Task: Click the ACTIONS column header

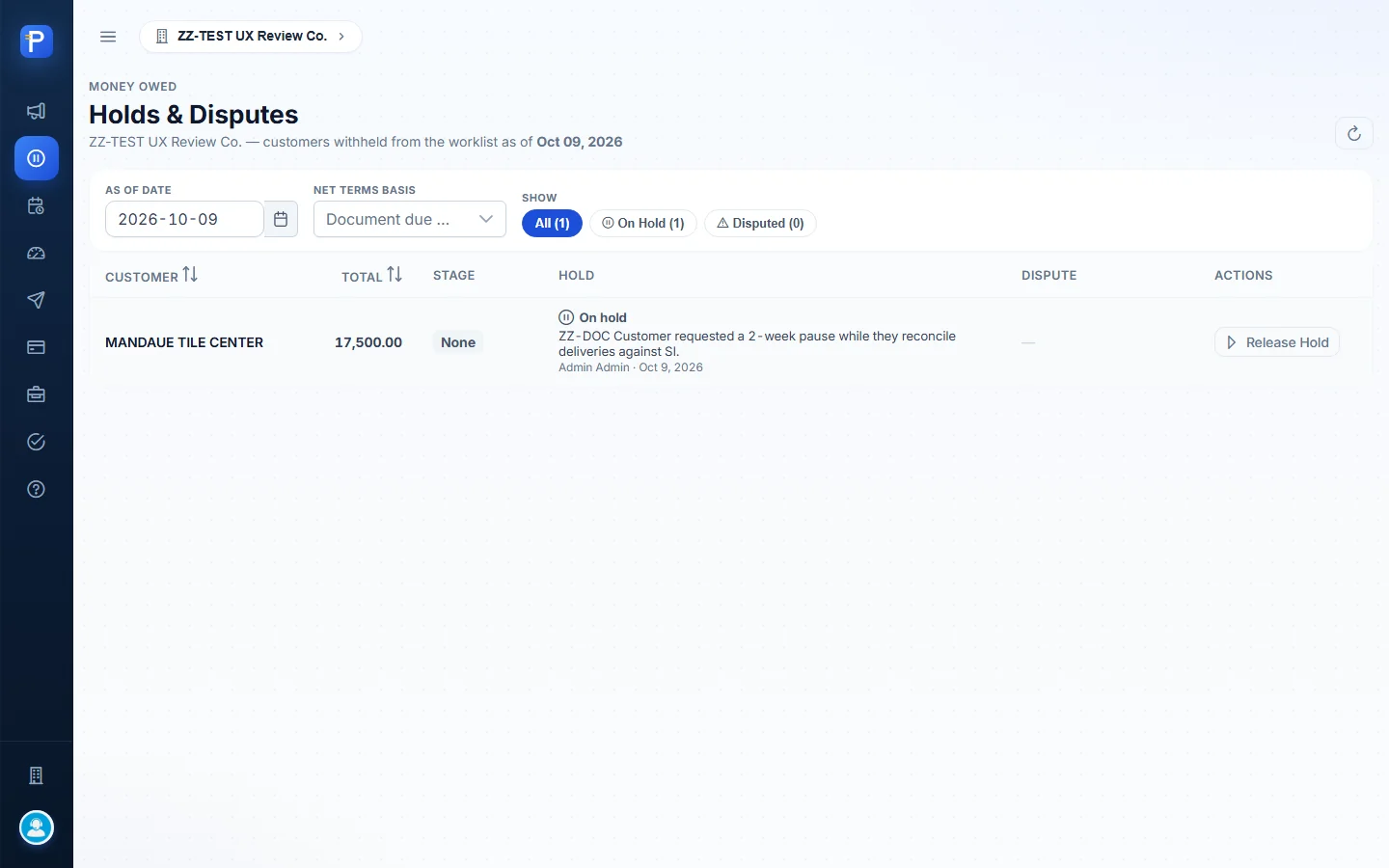Action: tap(1243, 275)
